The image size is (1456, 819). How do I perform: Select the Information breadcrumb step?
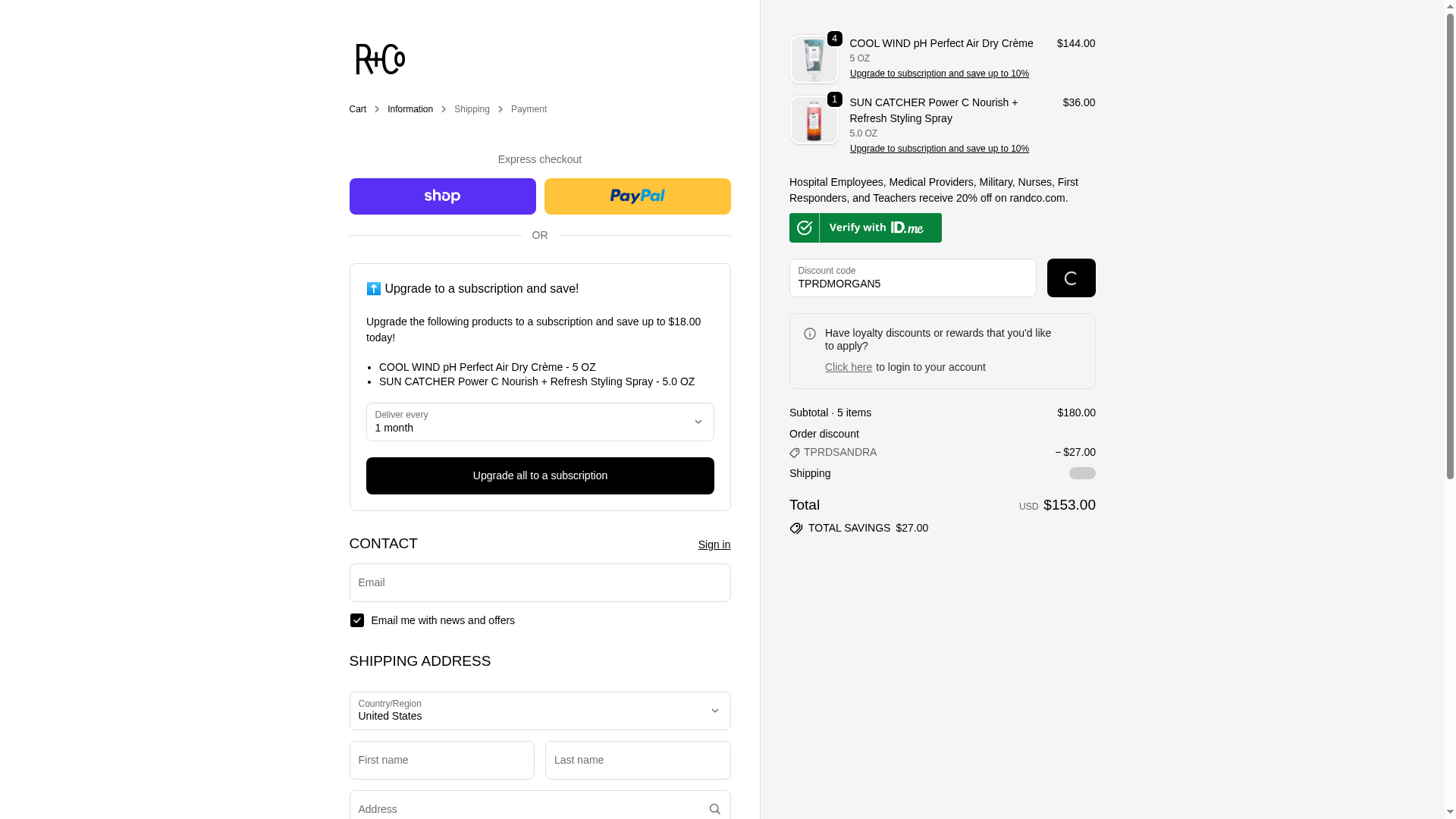(x=409, y=109)
